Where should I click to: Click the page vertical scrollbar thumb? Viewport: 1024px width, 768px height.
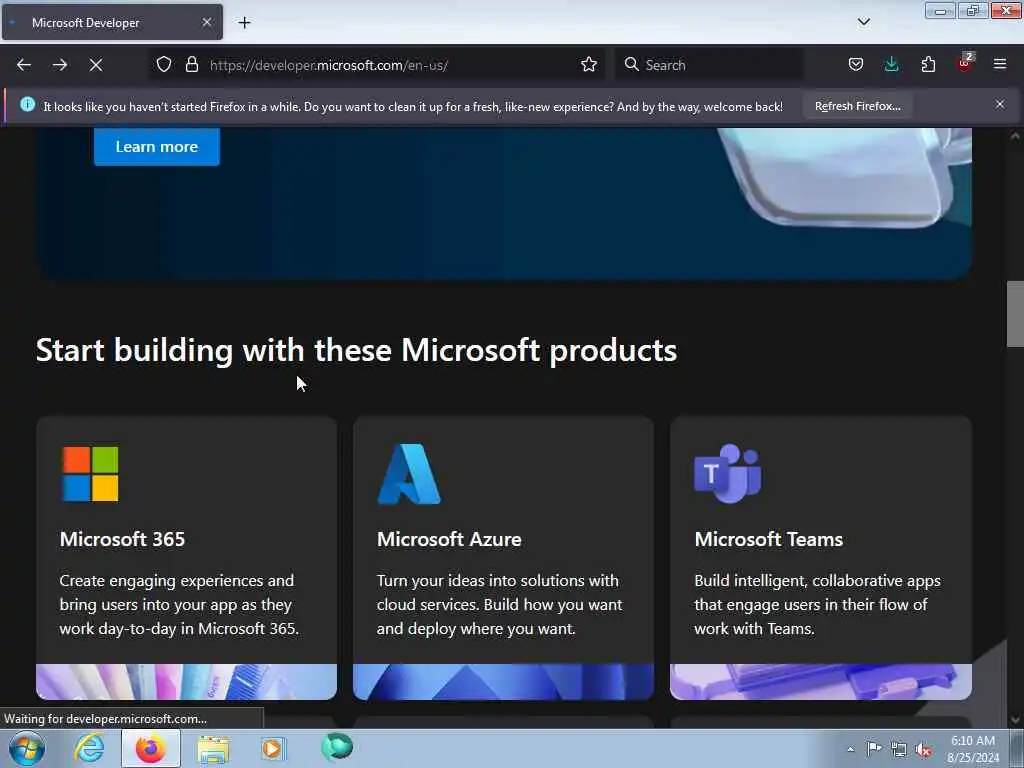coord(1015,314)
